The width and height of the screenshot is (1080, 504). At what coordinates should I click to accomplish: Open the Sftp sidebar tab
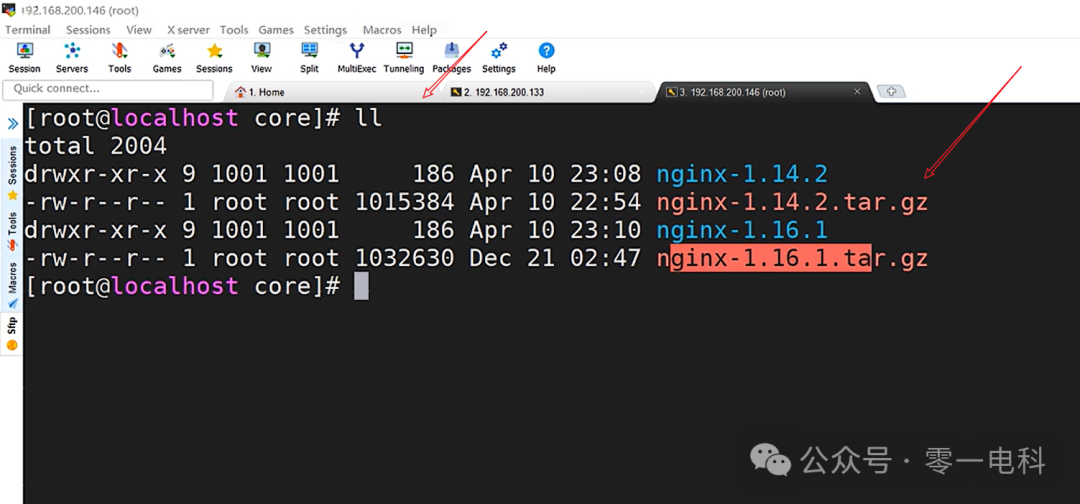(x=12, y=333)
